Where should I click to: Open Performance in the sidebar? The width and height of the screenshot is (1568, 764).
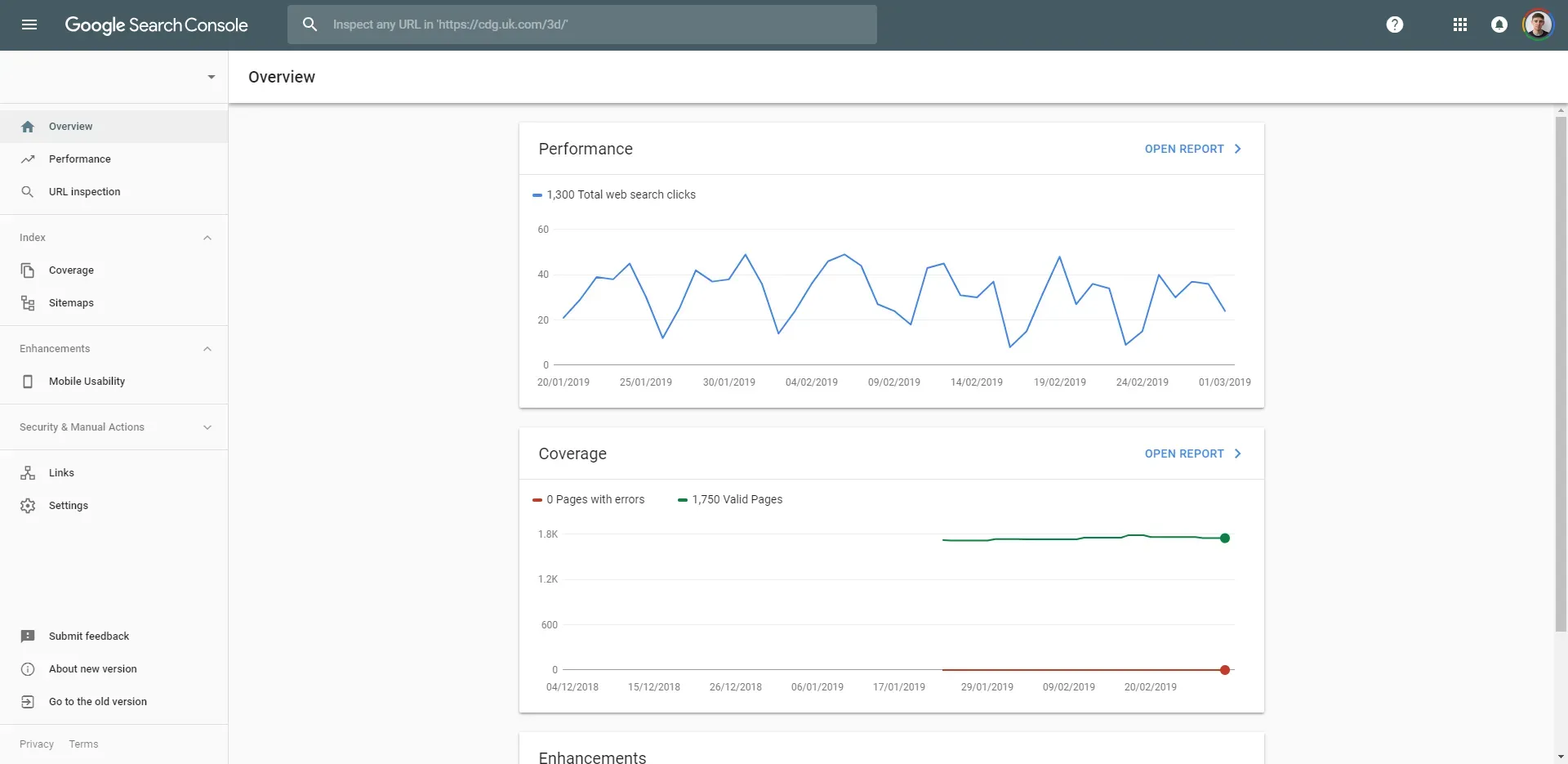pos(114,159)
